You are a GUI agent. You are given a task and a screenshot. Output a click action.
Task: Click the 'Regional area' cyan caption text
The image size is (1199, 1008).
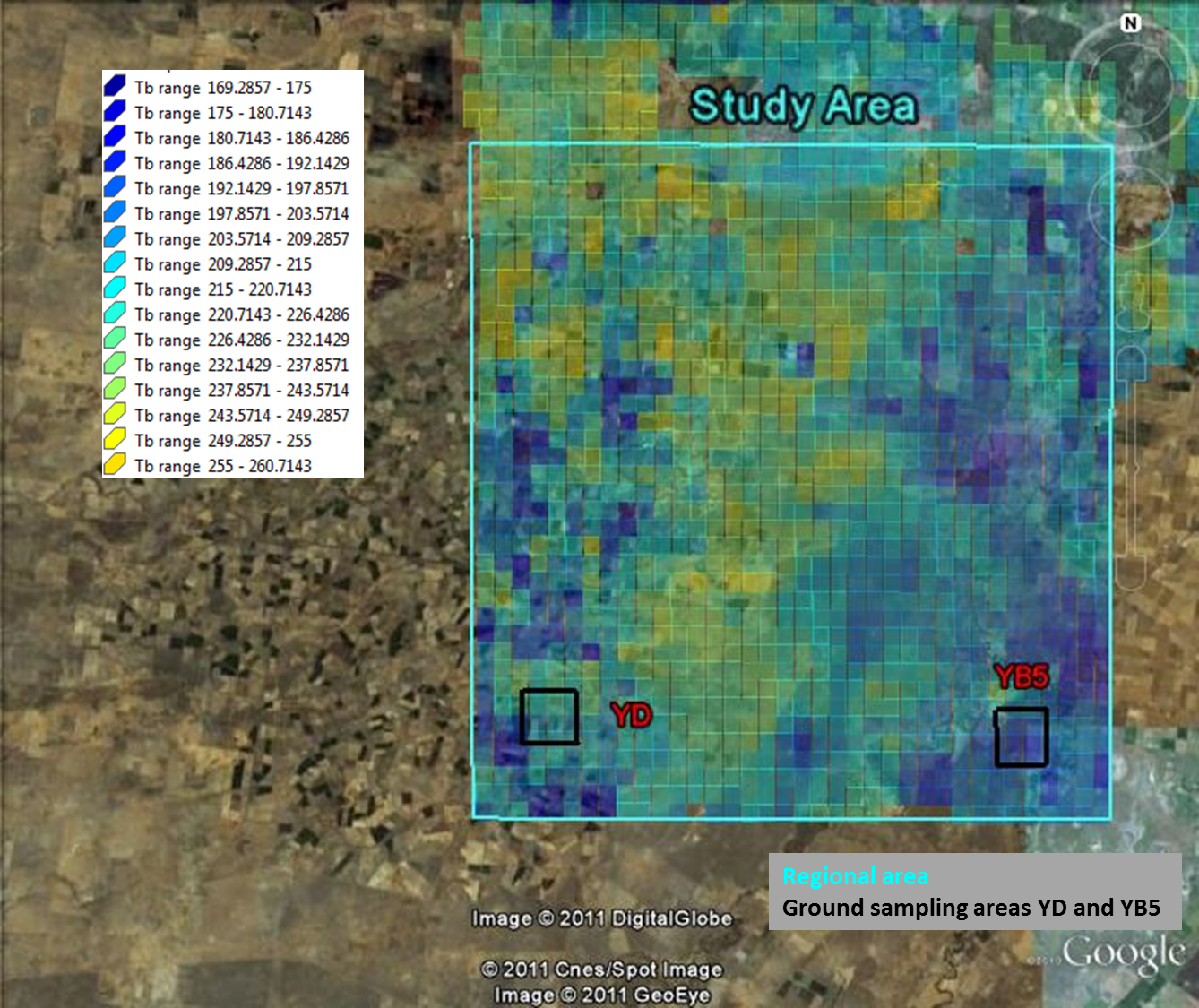(x=855, y=876)
